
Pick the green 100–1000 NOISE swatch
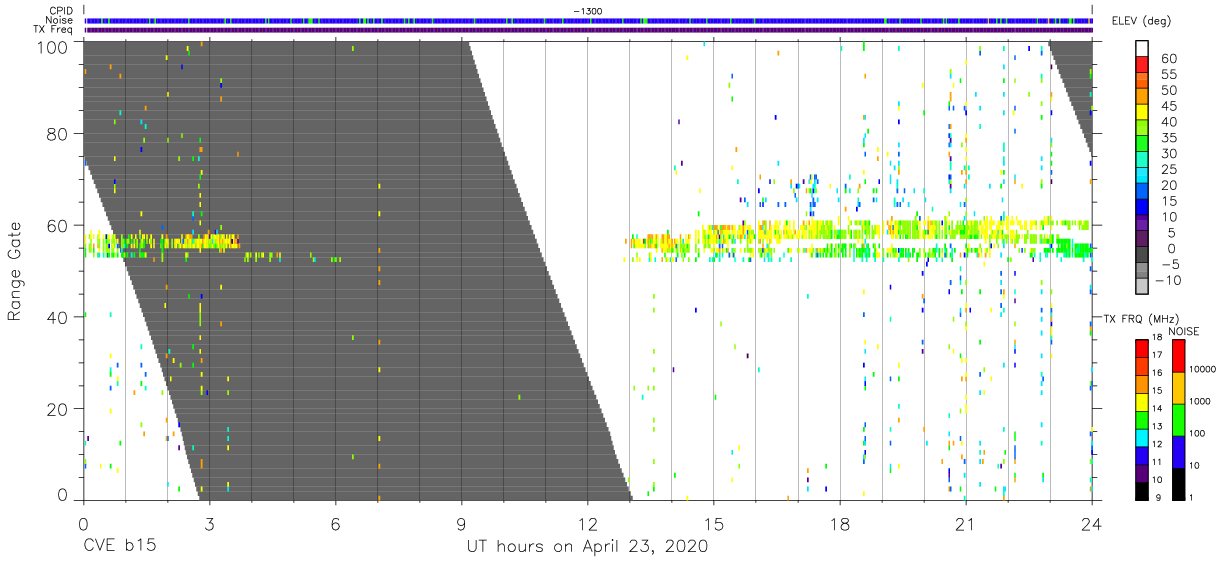(x=1180, y=420)
